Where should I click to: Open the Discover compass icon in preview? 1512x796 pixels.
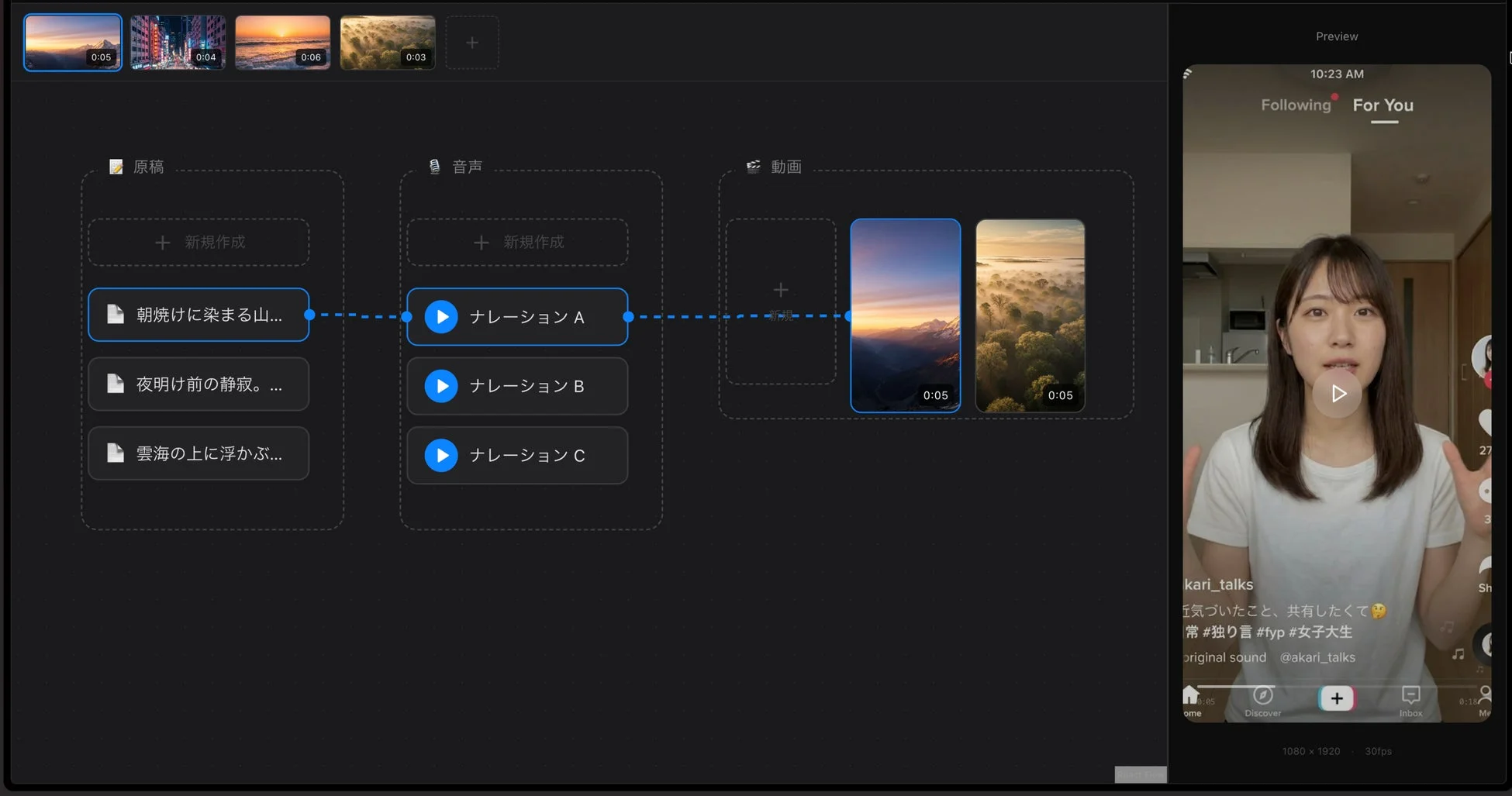tap(1262, 697)
